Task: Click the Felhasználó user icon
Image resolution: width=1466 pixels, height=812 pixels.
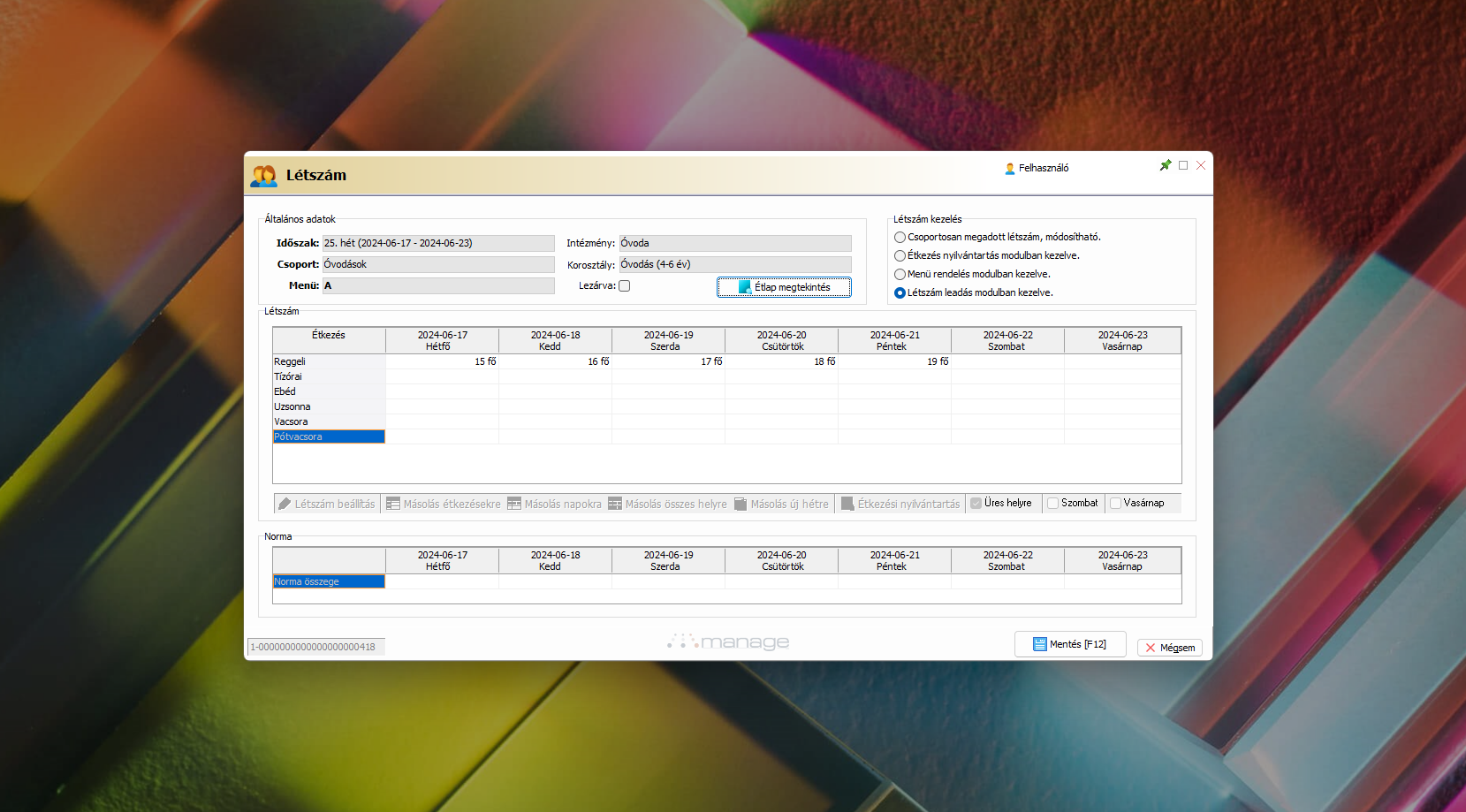Action: [1009, 168]
